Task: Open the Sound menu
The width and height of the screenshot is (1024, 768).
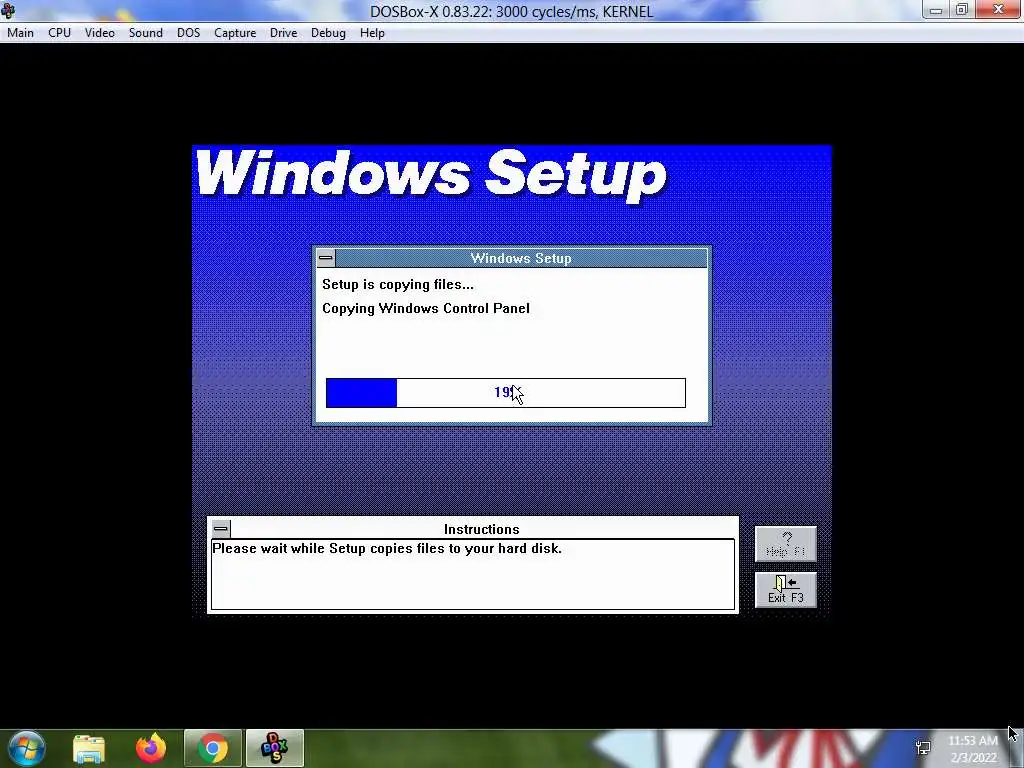Action: click(x=146, y=33)
